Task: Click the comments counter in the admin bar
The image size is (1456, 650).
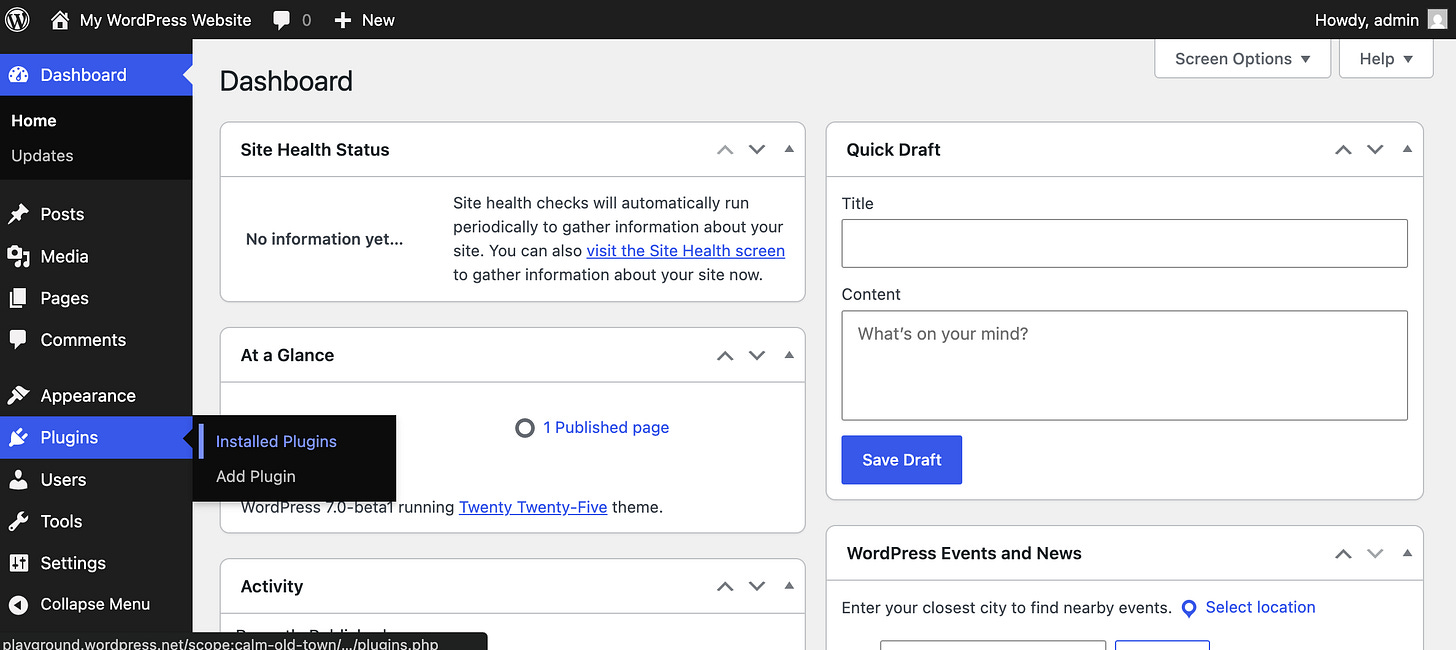Action: tap(291, 19)
